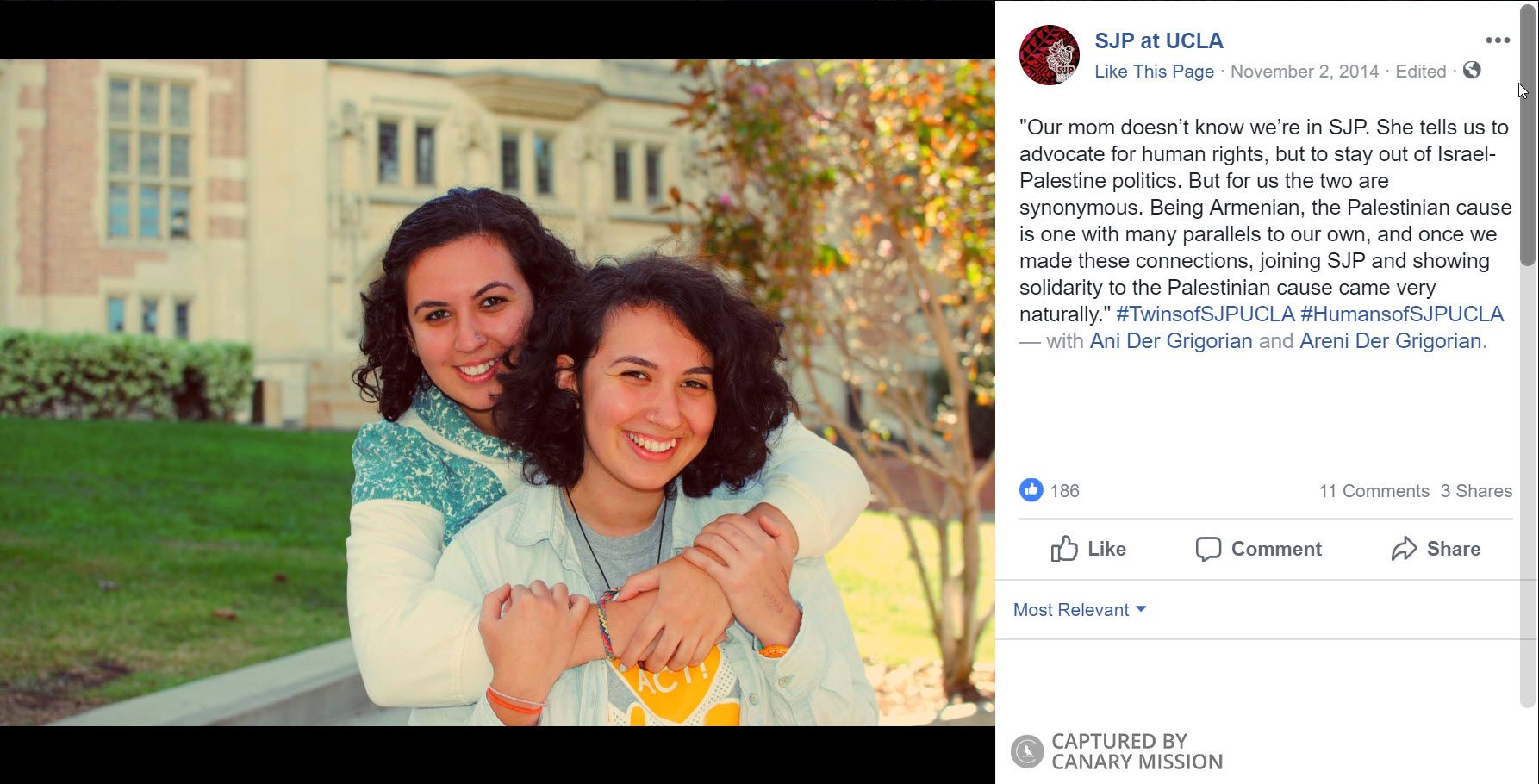The image size is (1539, 784).
Task: Open the three-dots overflow menu on the post
Action: point(1498,38)
